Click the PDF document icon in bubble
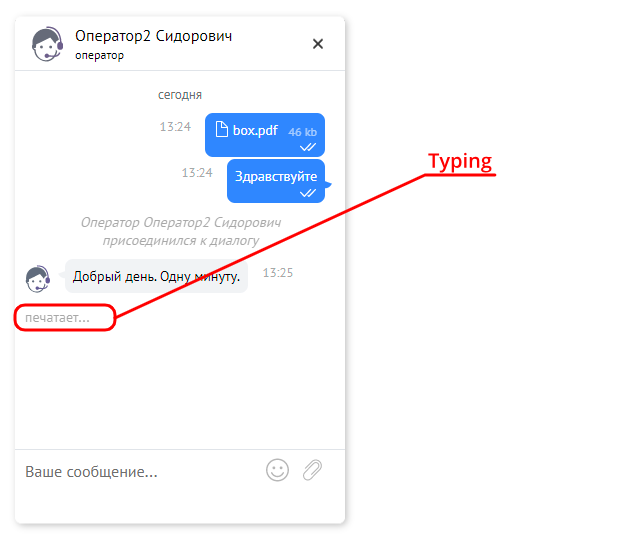640x540 pixels. coord(222,129)
